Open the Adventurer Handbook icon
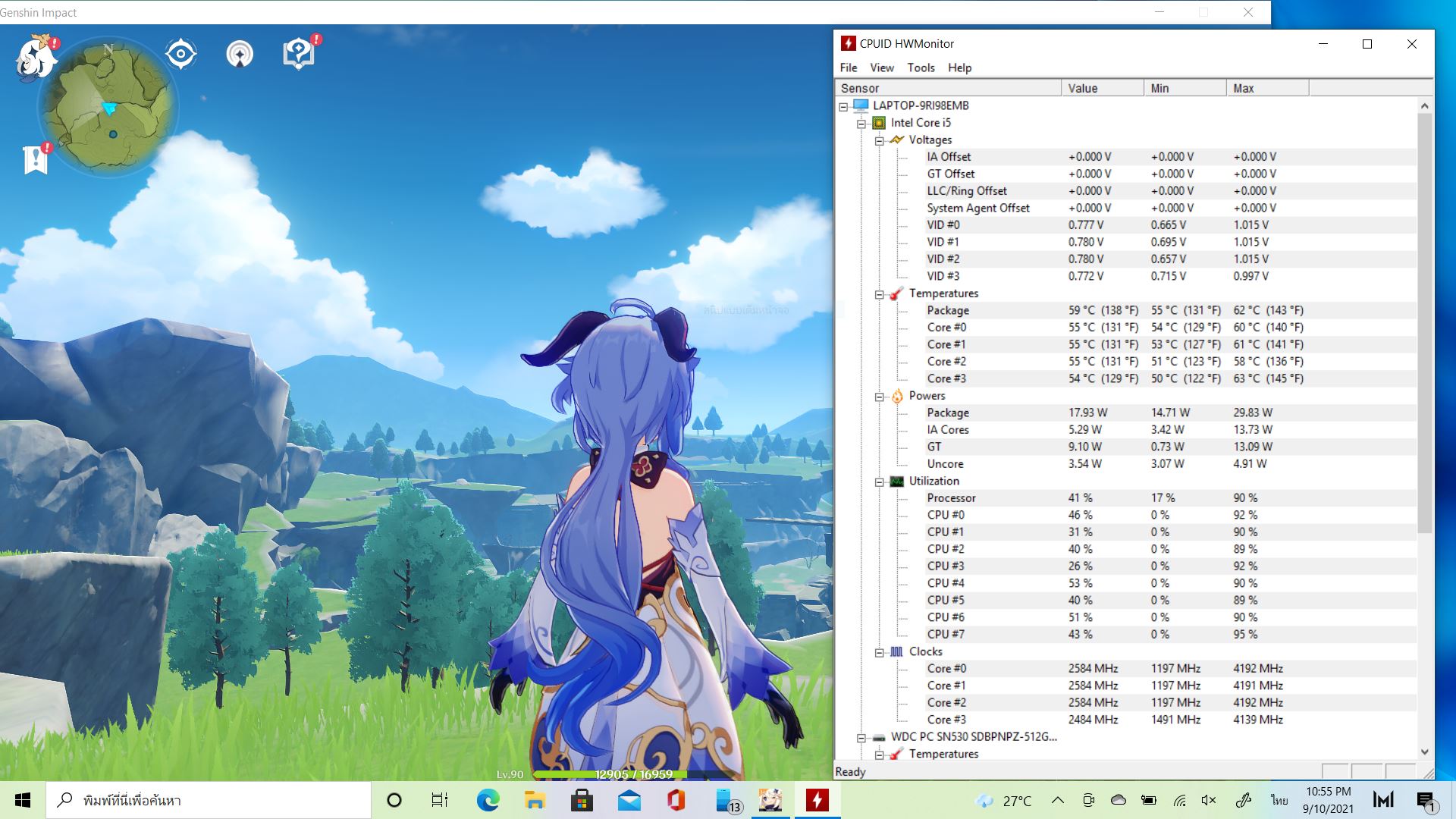Screen dimensions: 1456x819 300,52
